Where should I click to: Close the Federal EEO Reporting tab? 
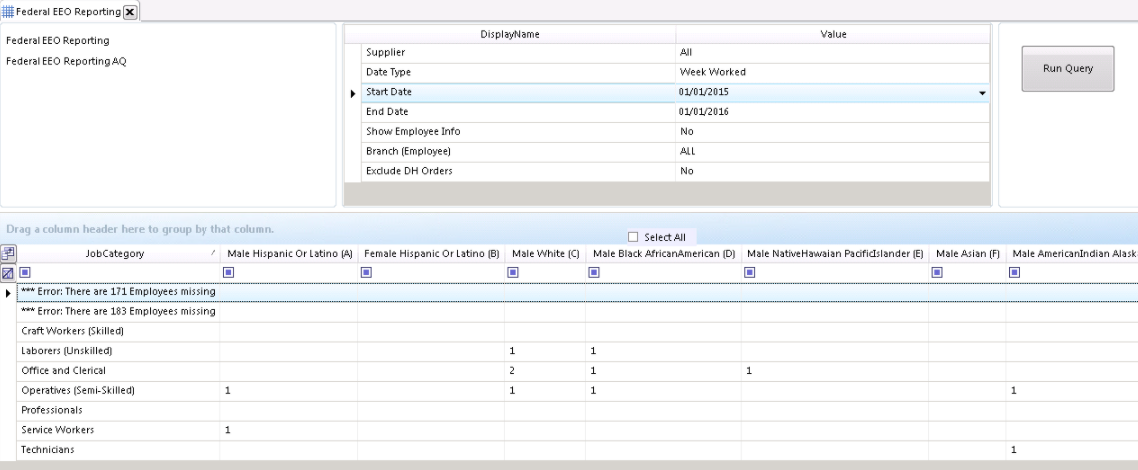[x=130, y=12]
